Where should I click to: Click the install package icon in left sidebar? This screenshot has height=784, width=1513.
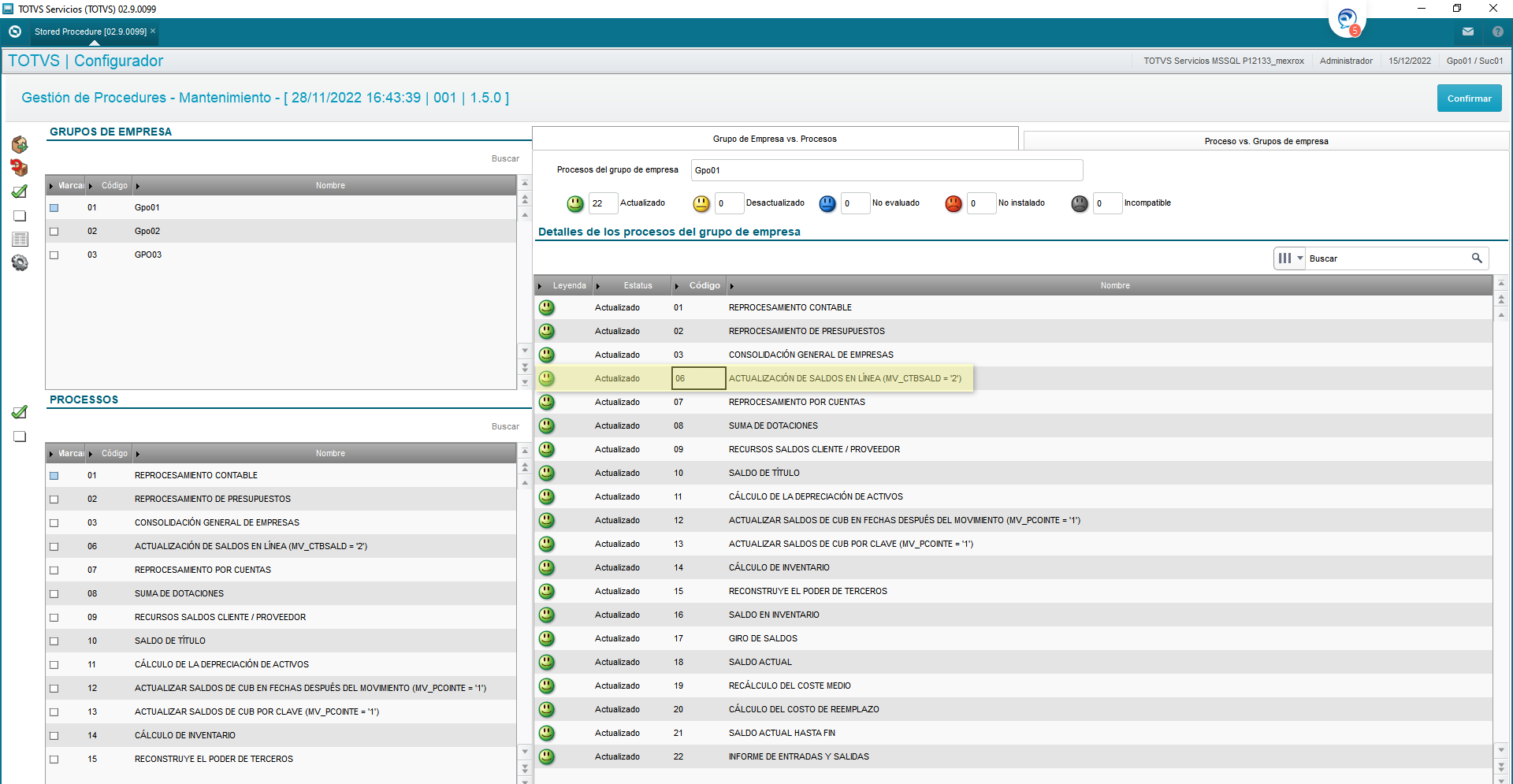[20, 144]
